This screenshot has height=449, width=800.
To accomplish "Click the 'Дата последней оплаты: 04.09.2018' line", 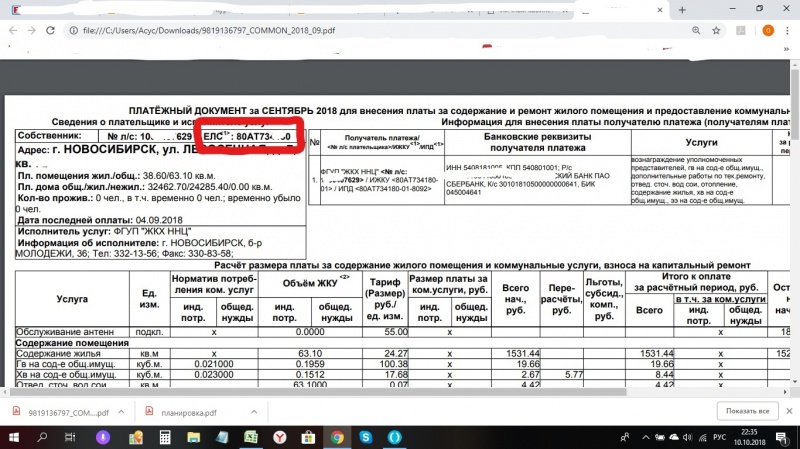I will click(x=99, y=220).
